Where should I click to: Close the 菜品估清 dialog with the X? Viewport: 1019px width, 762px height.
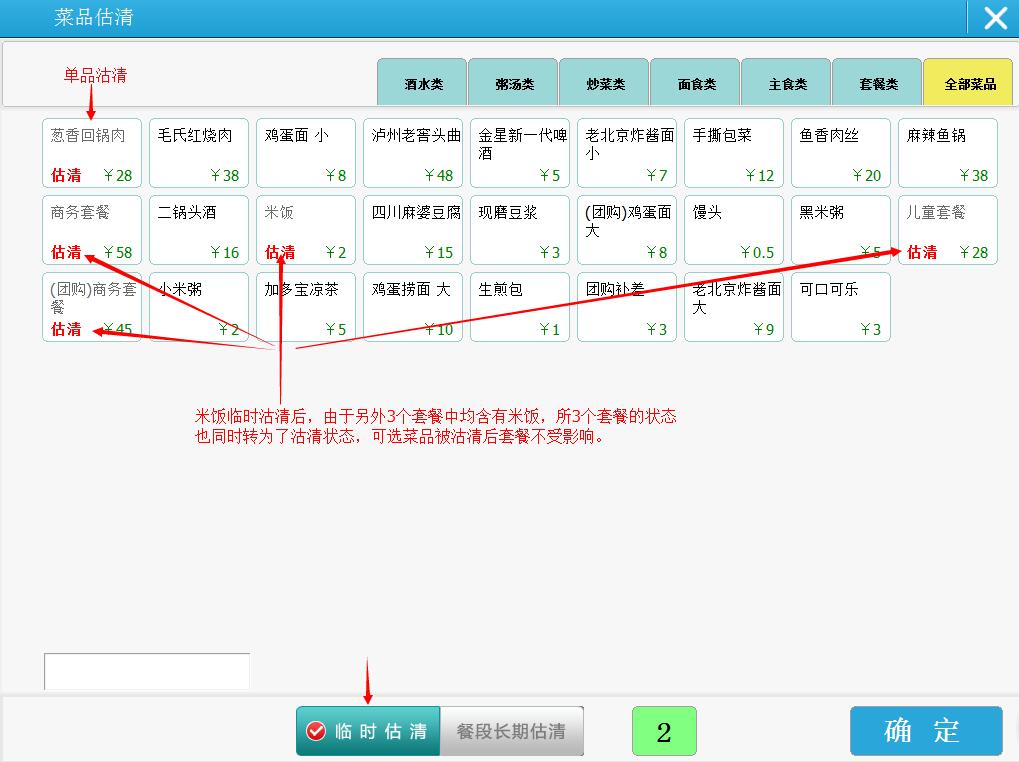994,18
